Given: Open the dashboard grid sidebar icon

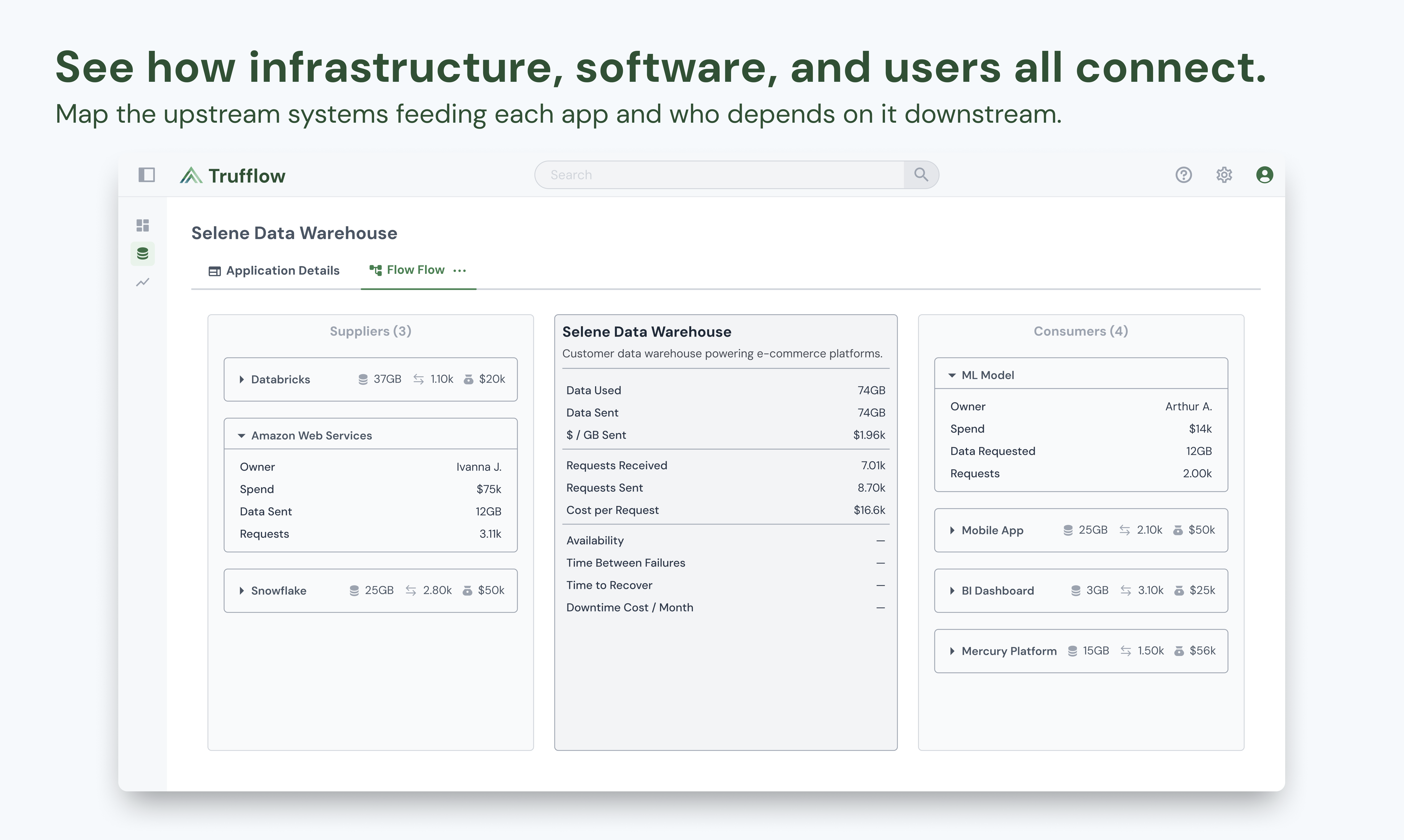Looking at the screenshot, I should [x=143, y=225].
